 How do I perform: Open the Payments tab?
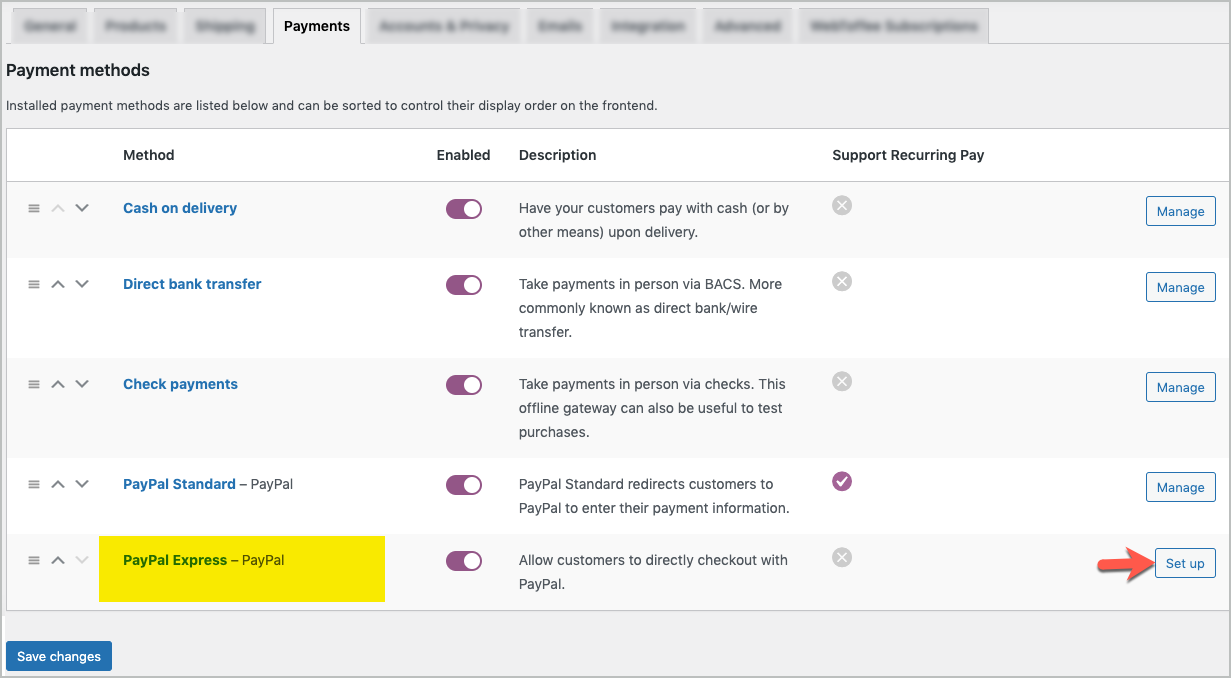[x=317, y=26]
